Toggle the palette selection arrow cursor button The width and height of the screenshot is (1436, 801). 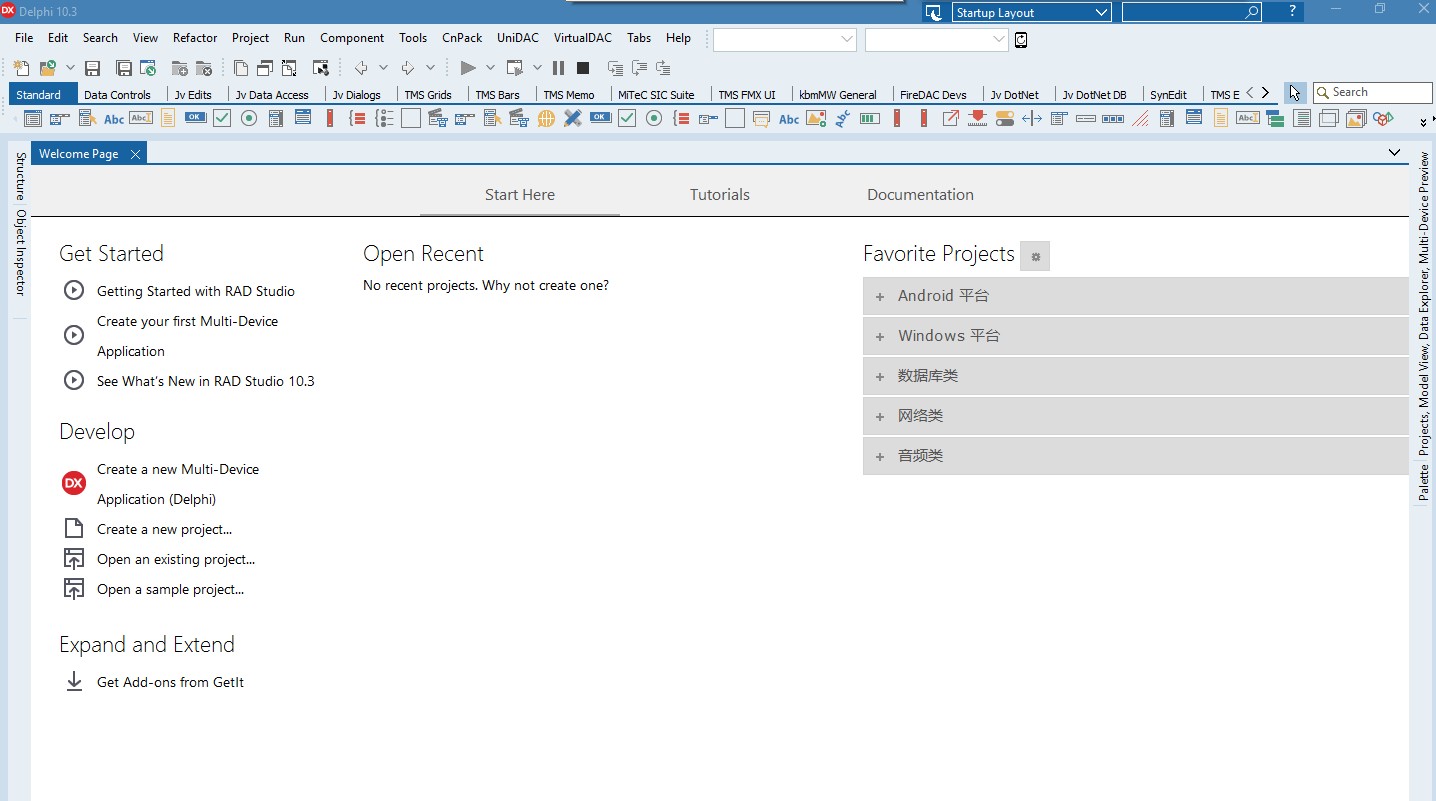[1295, 93]
